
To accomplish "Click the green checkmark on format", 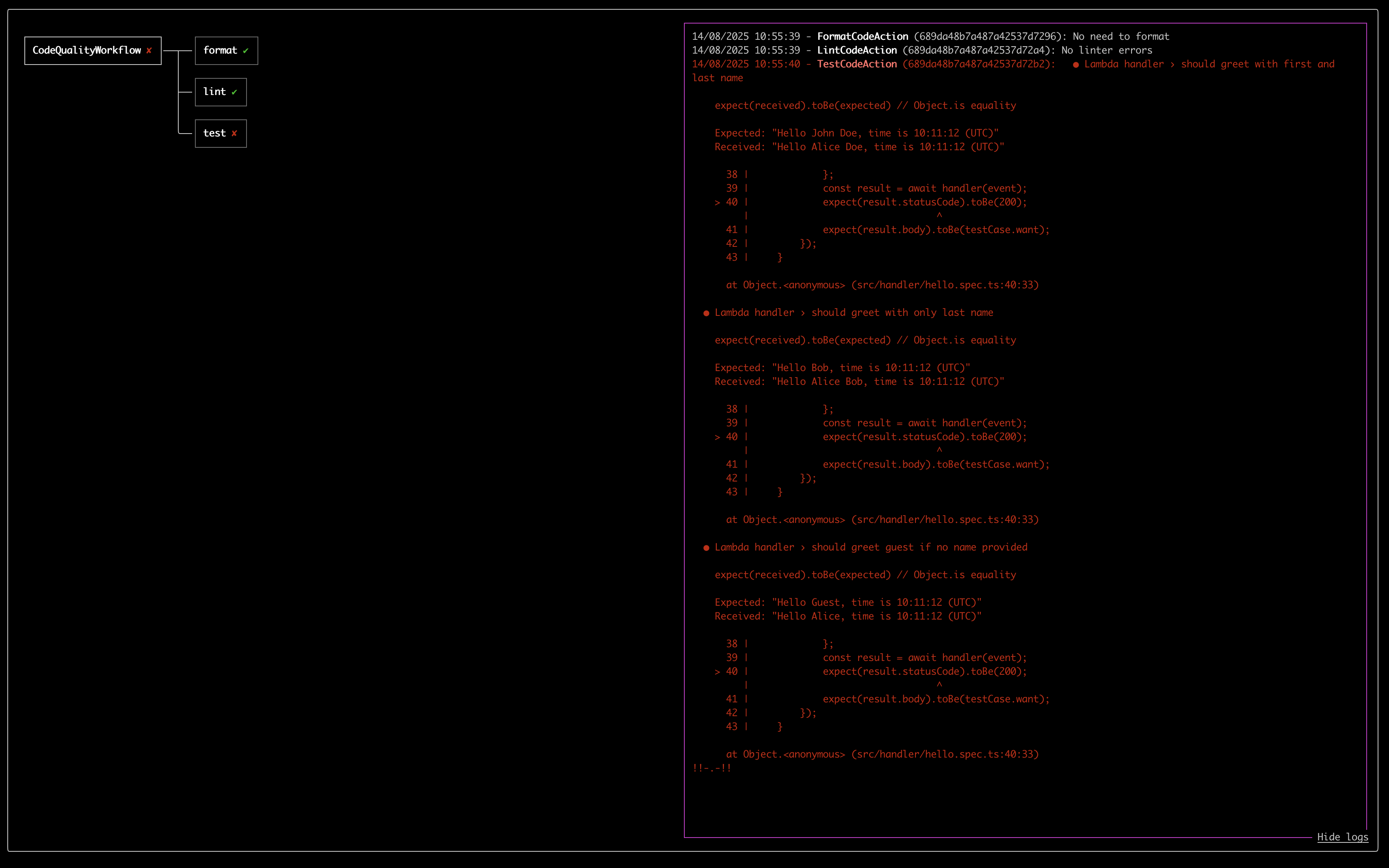I will click(x=245, y=50).
